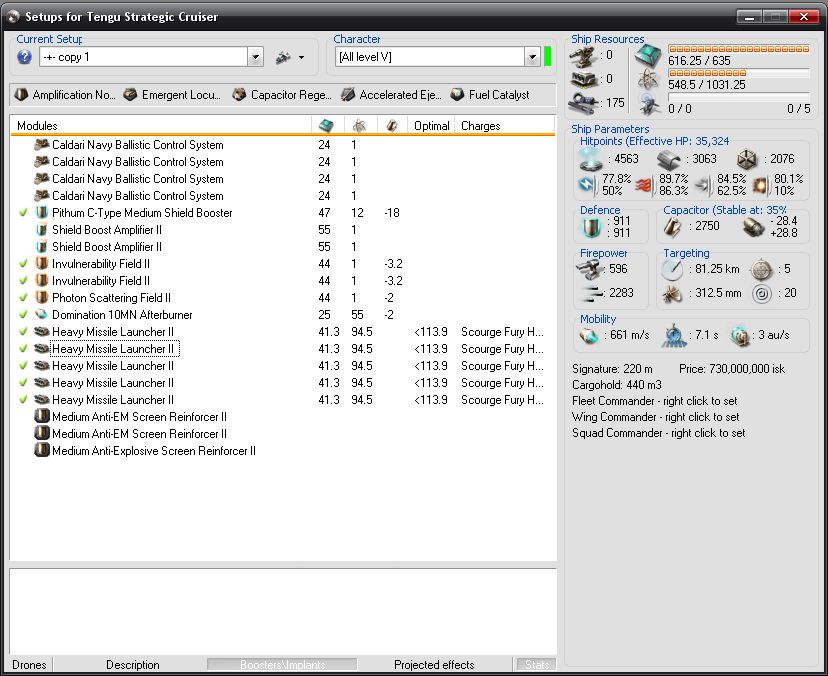This screenshot has width=828, height=676.
Task: Switch to the Drones tab
Action: 30,664
